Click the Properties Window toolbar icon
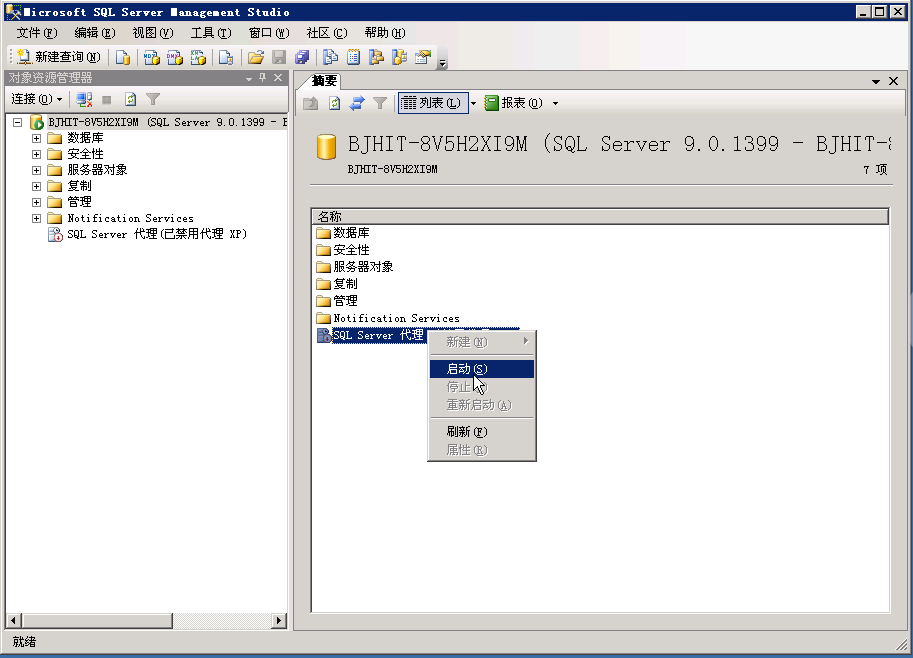Screen dimensions: 913x658 pos(423,56)
